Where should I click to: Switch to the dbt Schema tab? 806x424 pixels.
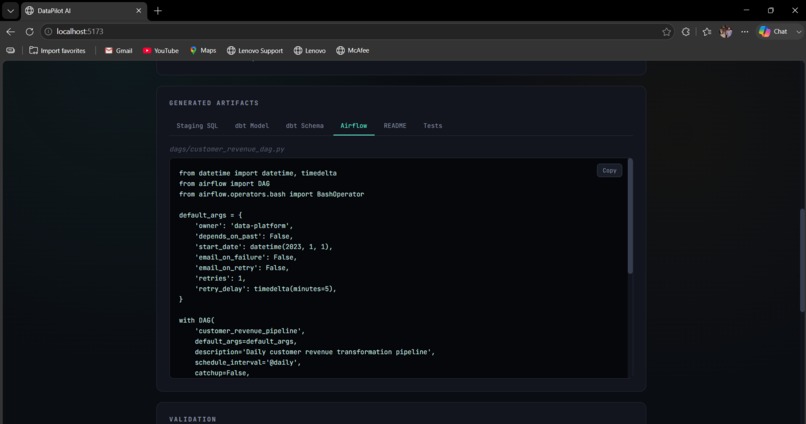tap(304, 125)
